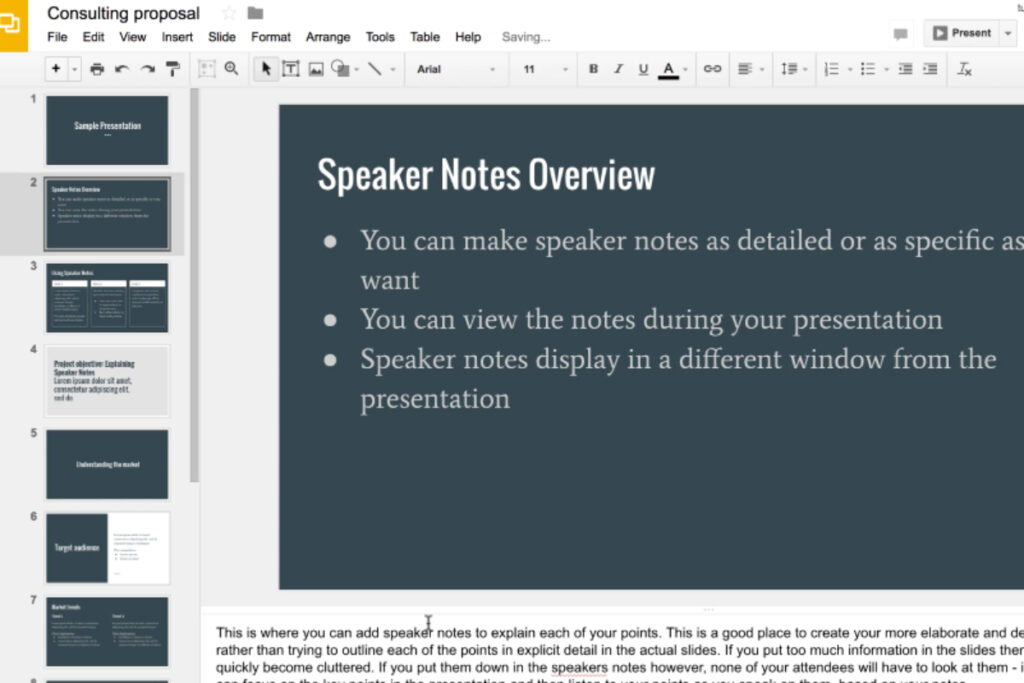Click the Saving... status text
This screenshot has height=683, width=1024.
[526, 37]
